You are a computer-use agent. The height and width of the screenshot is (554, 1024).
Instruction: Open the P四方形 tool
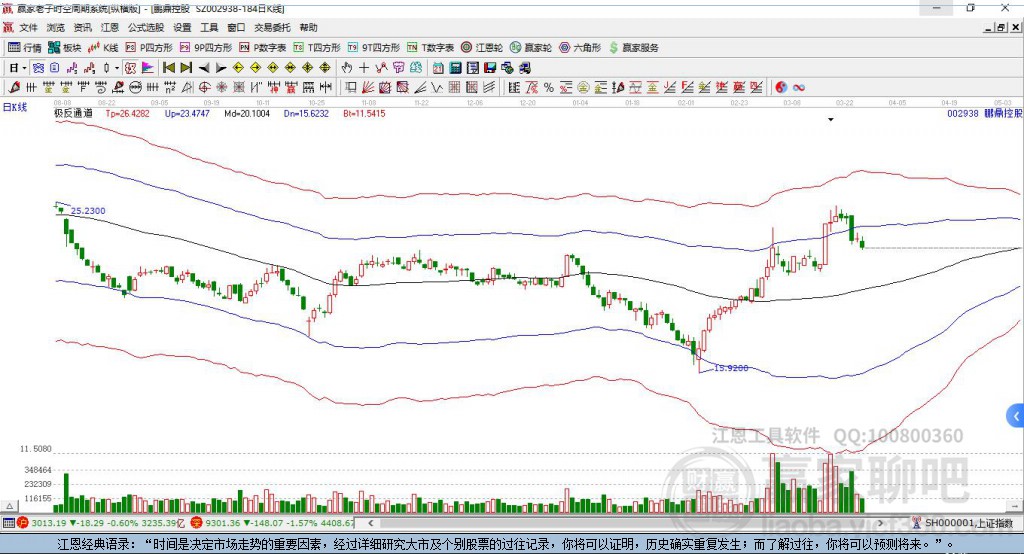point(148,48)
